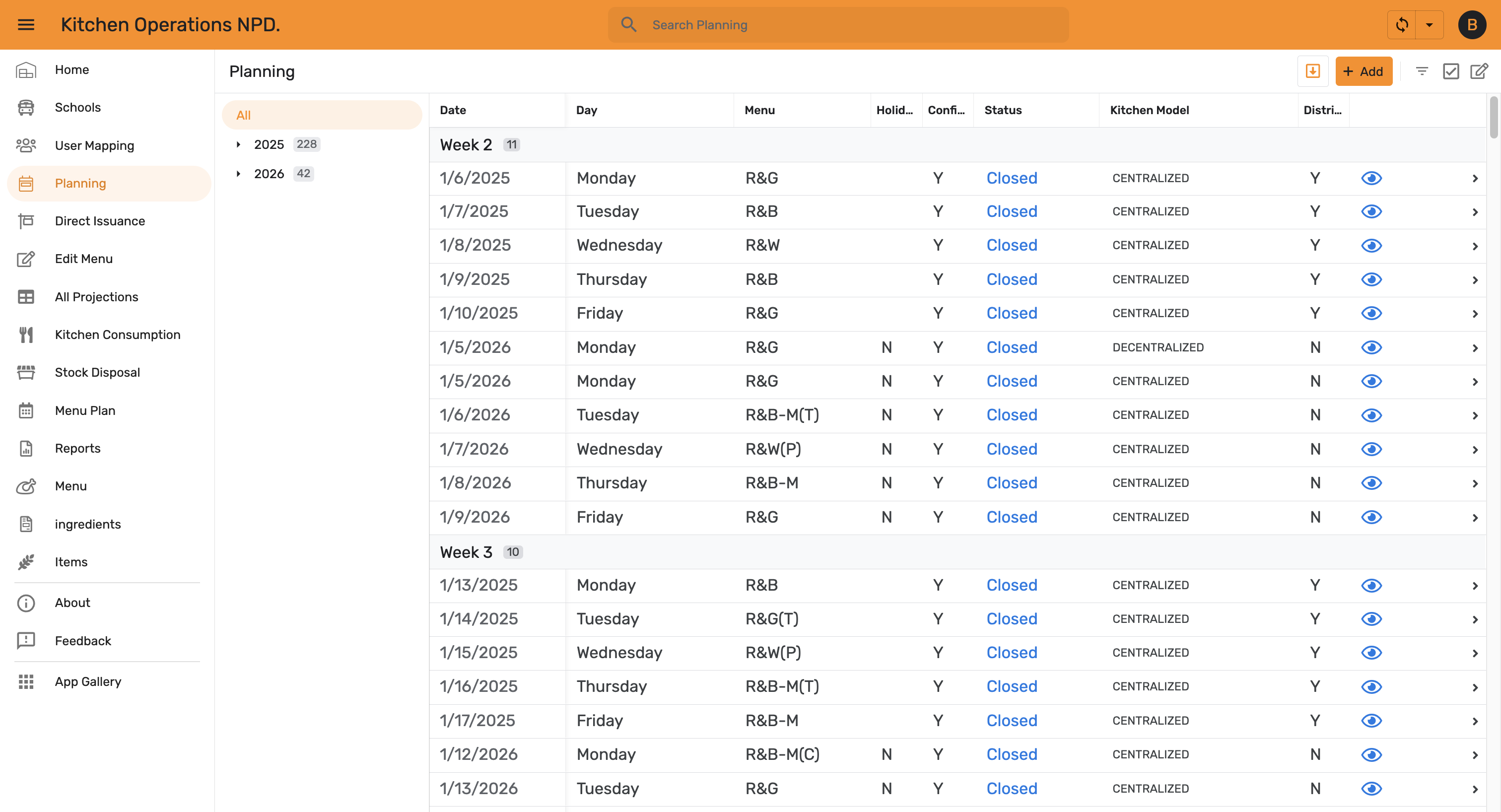Viewport: 1501px width, 812px height.
Task: Click Closed status for 1/15/2025
Action: point(1012,653)
